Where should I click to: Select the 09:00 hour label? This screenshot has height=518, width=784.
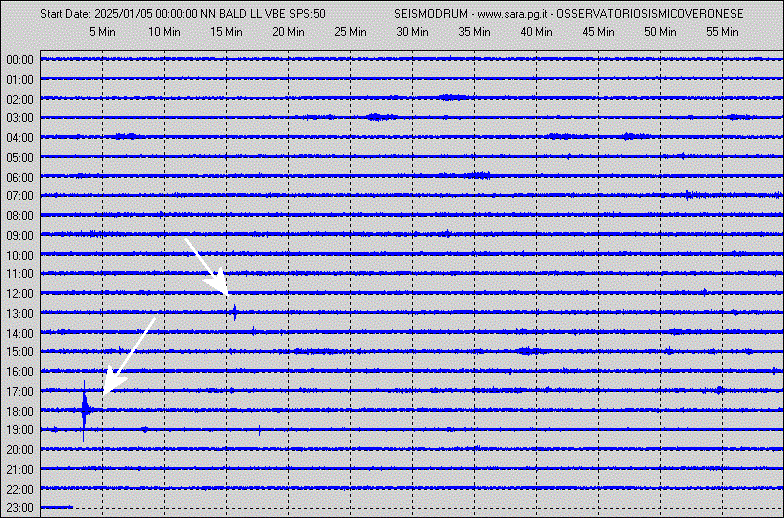point(20,236)
